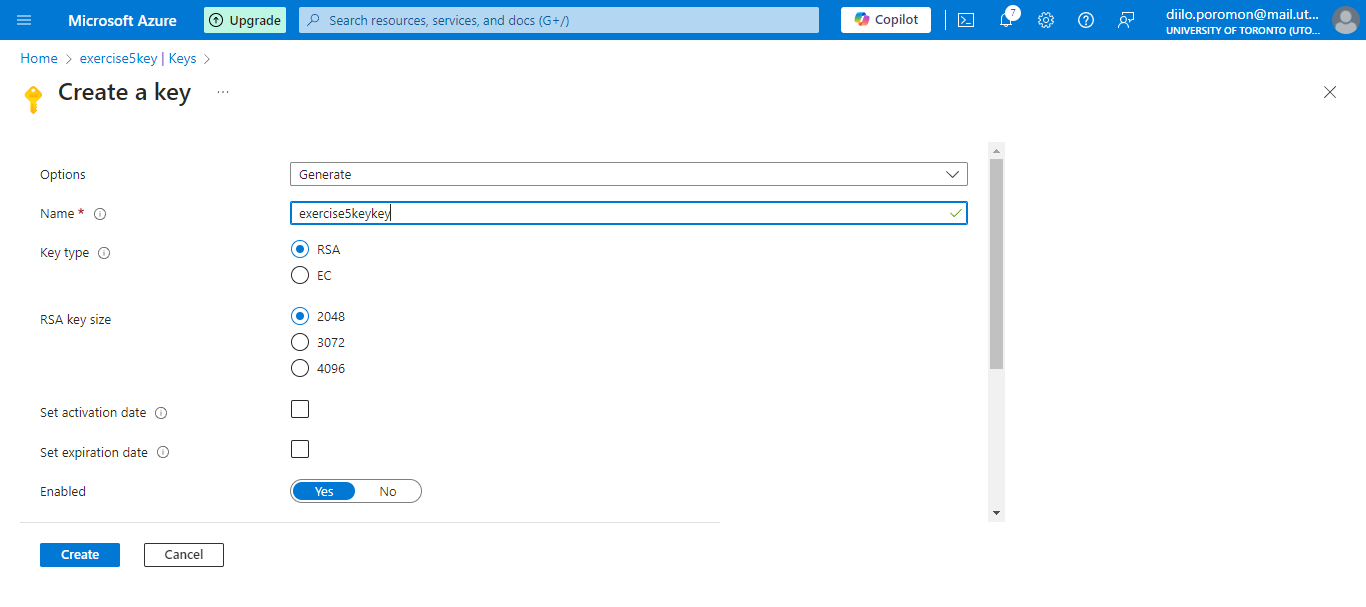1366x607 pixels.
Task: Send feedback via the smiley icon
Action: pyautogui.click(x=1125, y=20)
